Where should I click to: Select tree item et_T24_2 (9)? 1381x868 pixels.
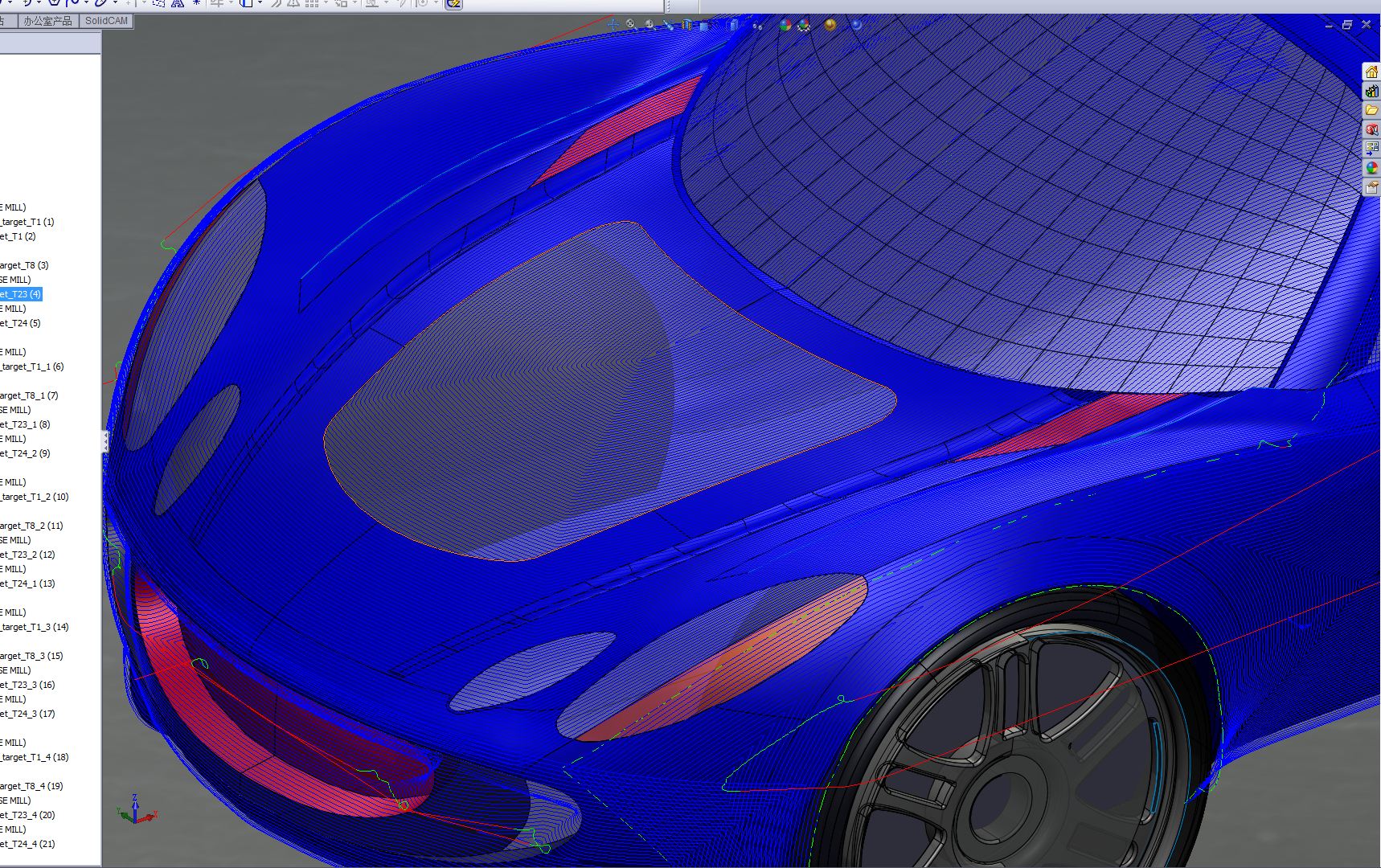coord(25,453)
